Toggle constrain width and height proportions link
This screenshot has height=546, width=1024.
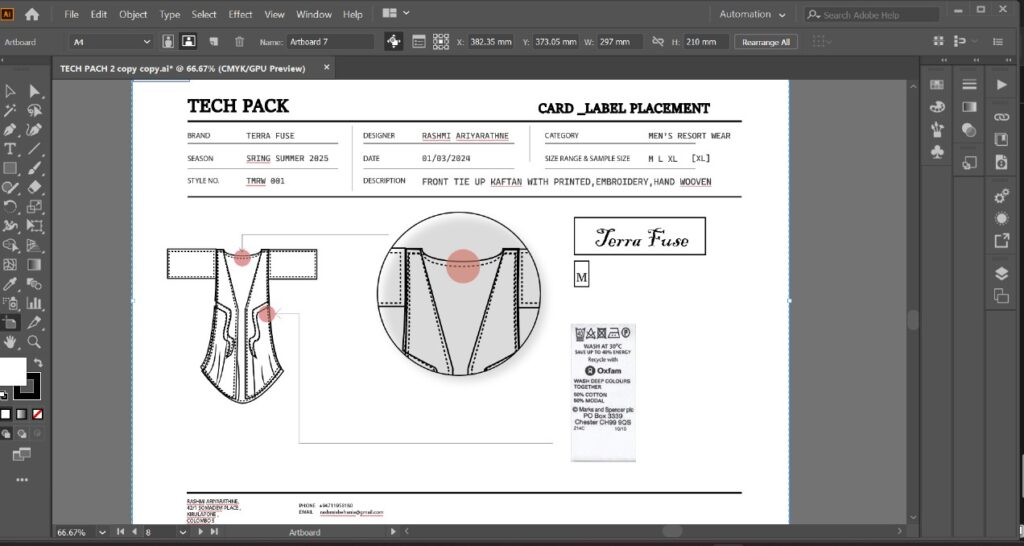coord(657,42)
